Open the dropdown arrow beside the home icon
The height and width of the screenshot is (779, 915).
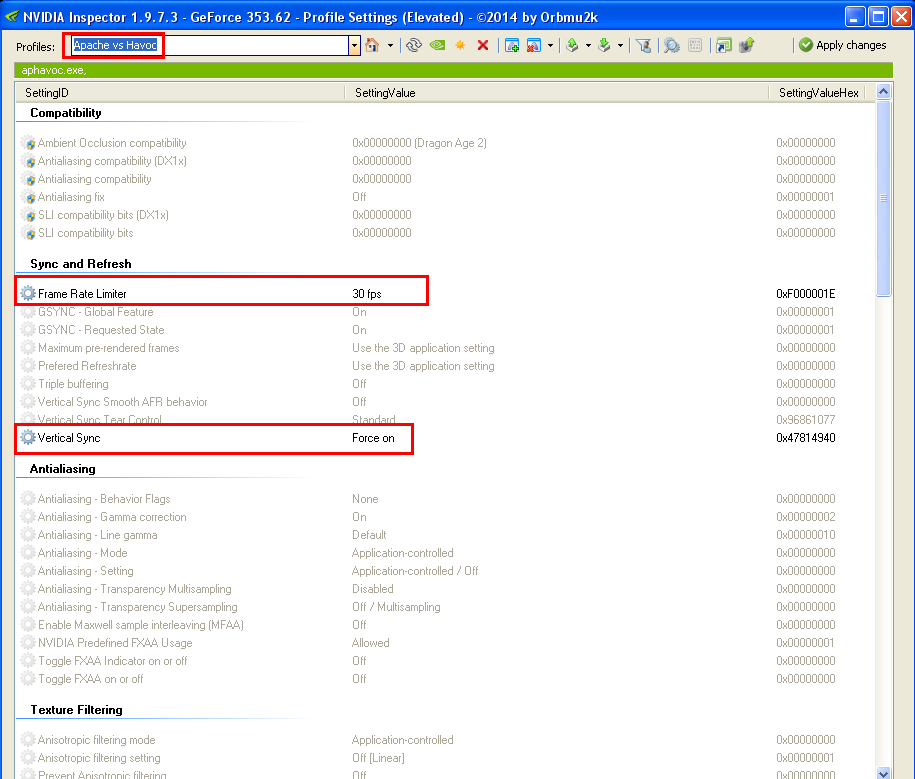(390, 46)
